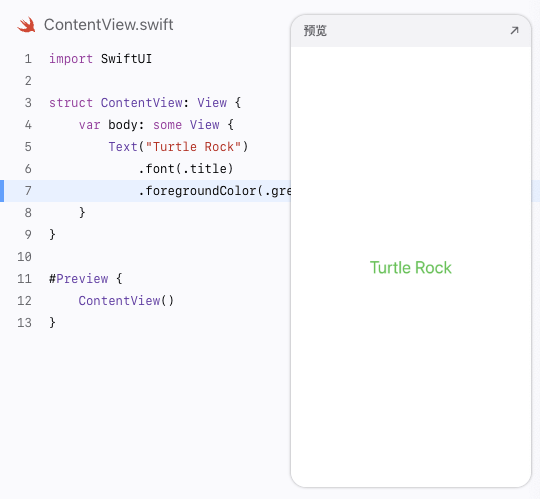Click line number 11 in gutter
The width and height of the screenshot is (540, 499).
(x=24, y=279)
